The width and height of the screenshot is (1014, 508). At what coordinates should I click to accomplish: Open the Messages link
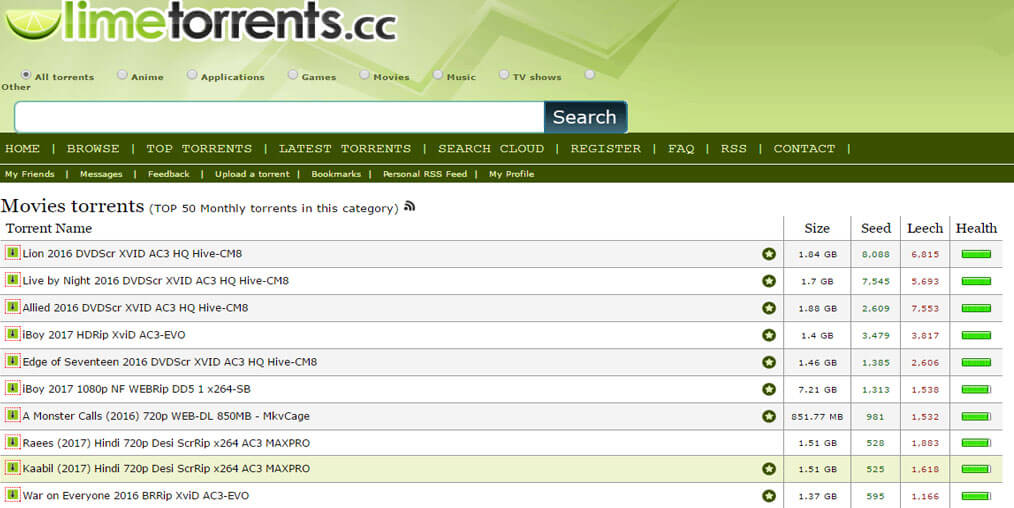101,174
